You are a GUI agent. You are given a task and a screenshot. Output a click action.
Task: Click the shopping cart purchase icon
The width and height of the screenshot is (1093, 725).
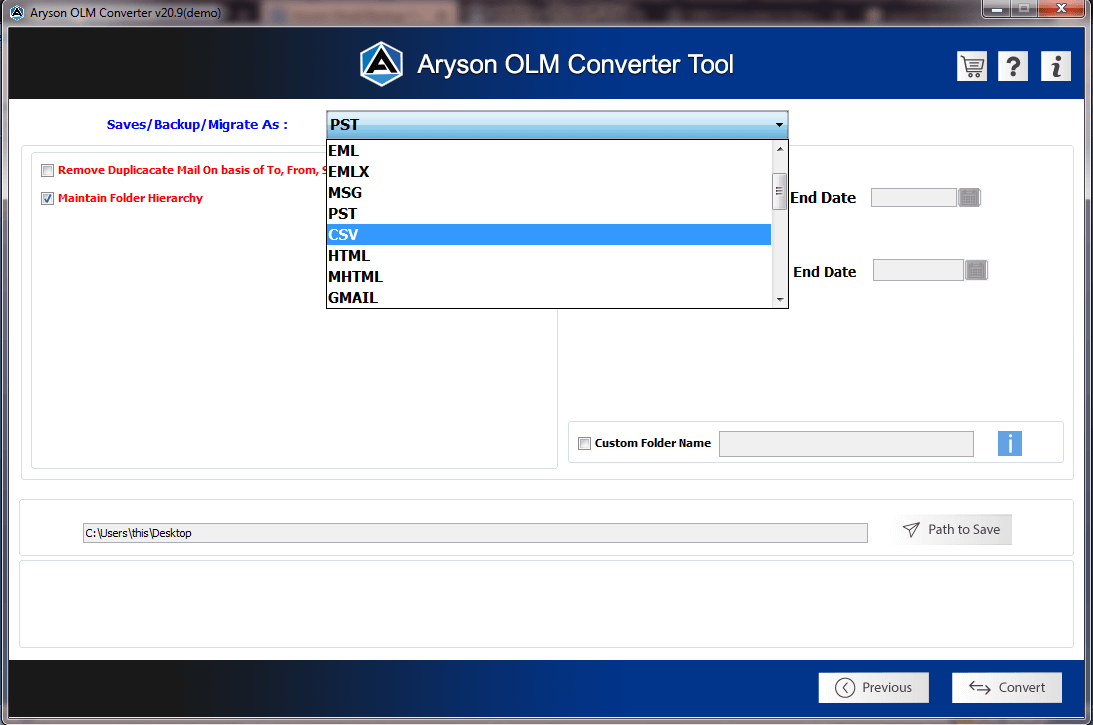point(971,65)
